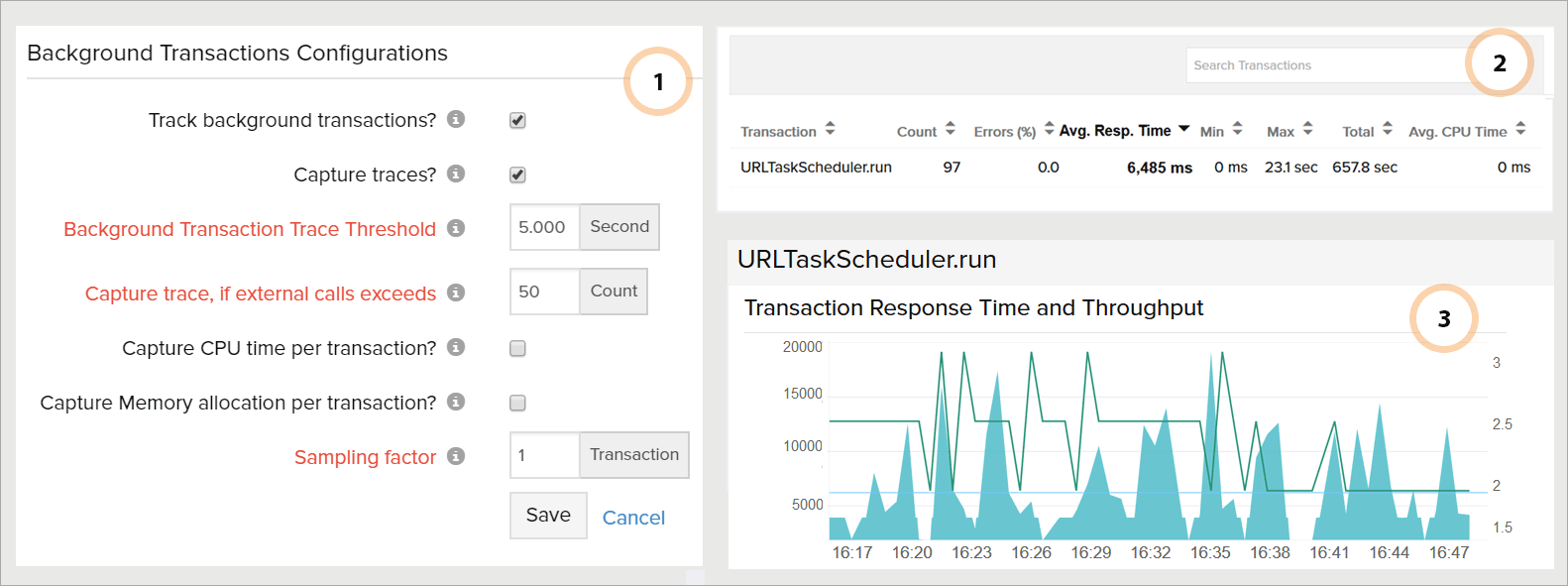Click info icon beside Track background transactions
1568x586 pixels.
(456, 119)
